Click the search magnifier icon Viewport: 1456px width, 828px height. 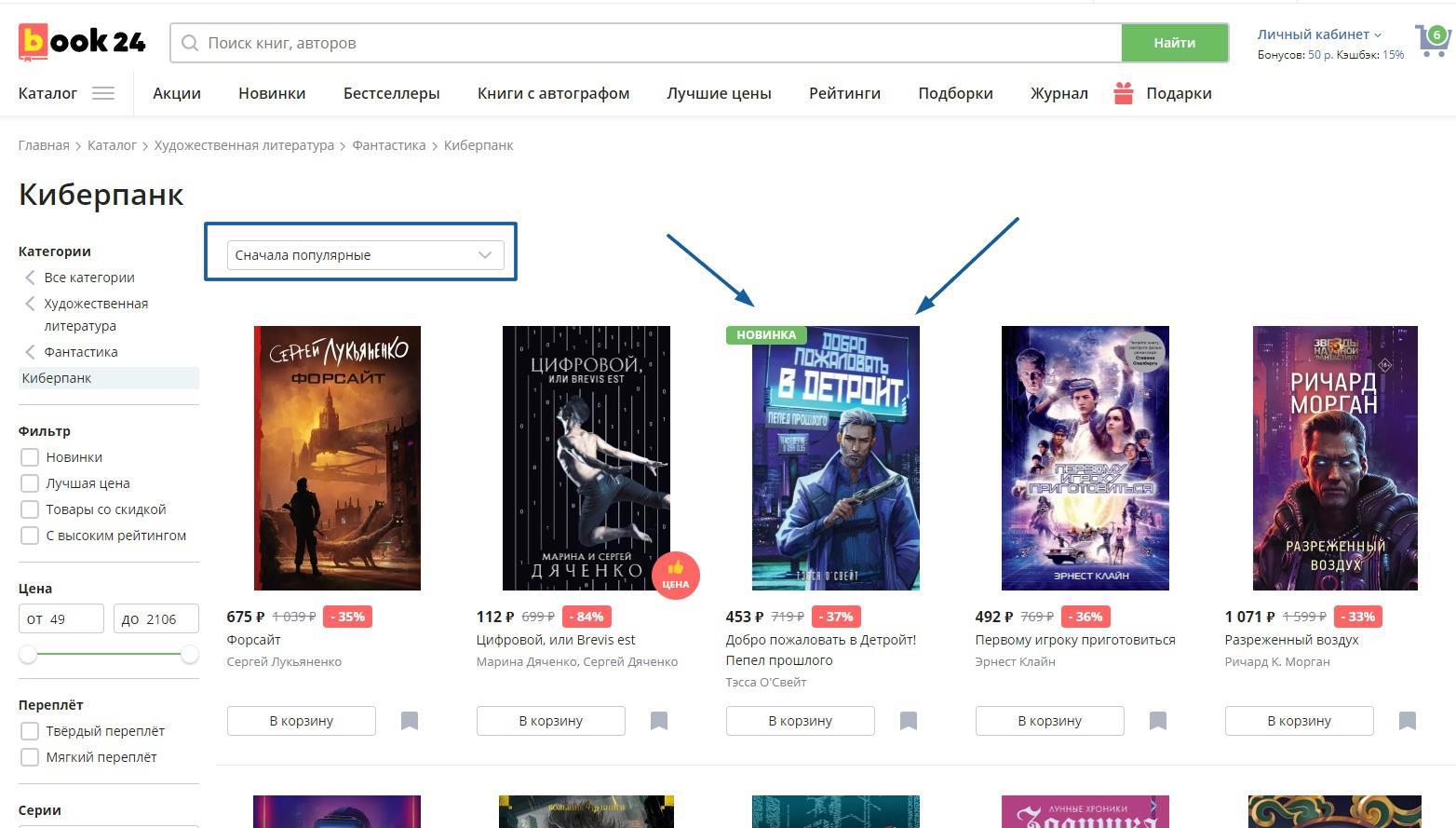tap(190, 43)
